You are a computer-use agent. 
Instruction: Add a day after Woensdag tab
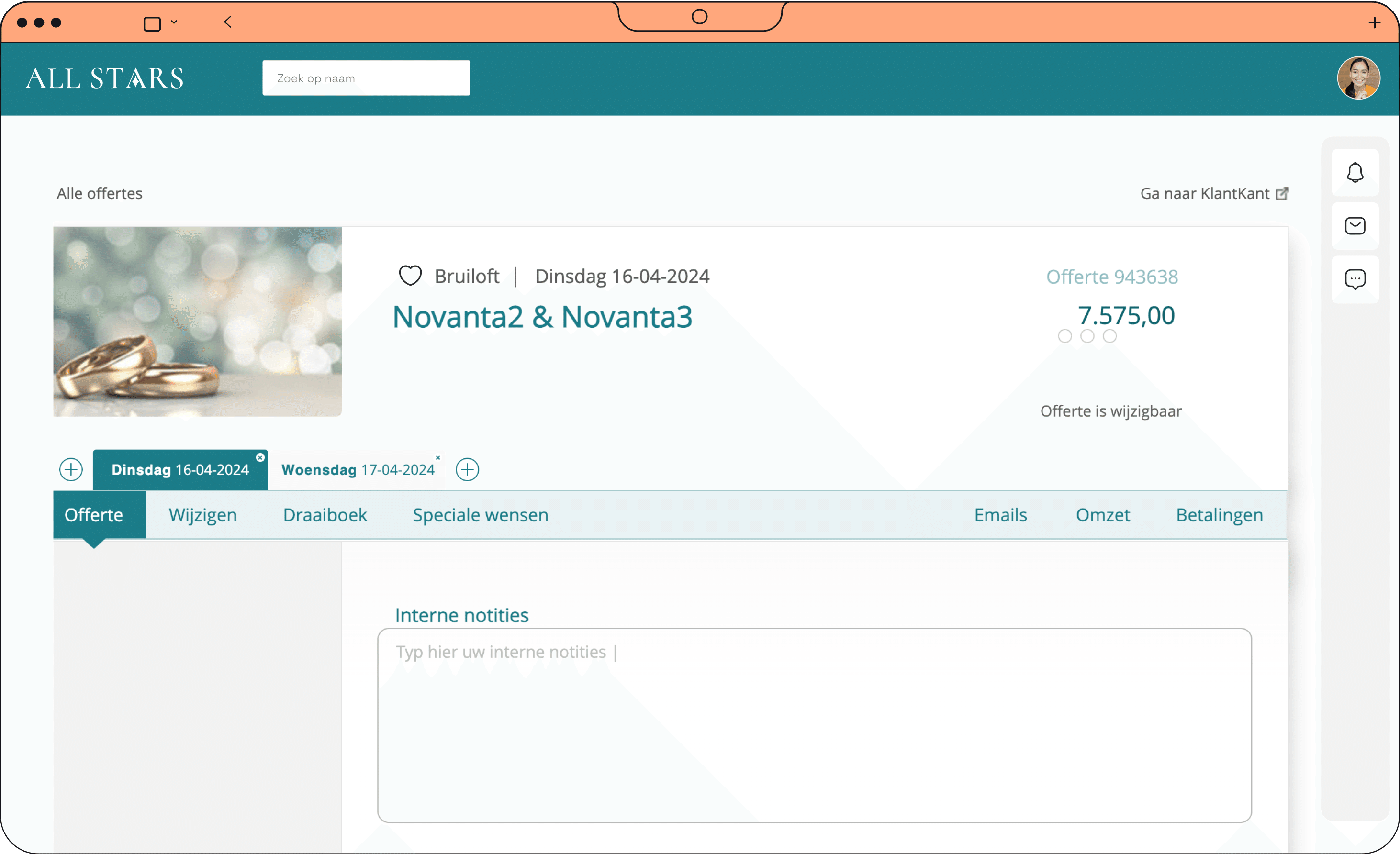pos(467,470)
